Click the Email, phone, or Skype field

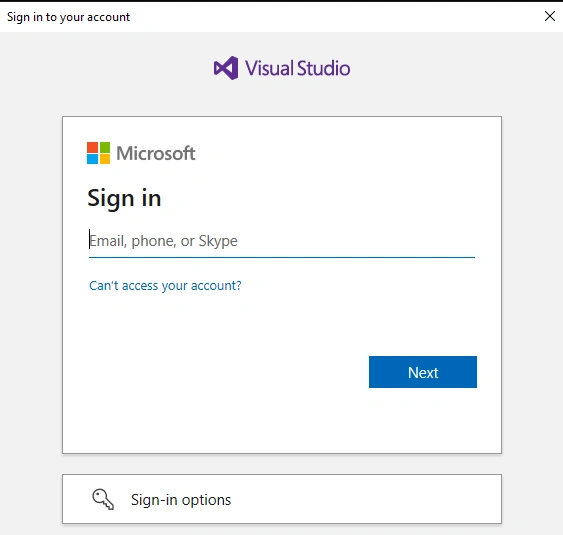(x=282, y=241)
